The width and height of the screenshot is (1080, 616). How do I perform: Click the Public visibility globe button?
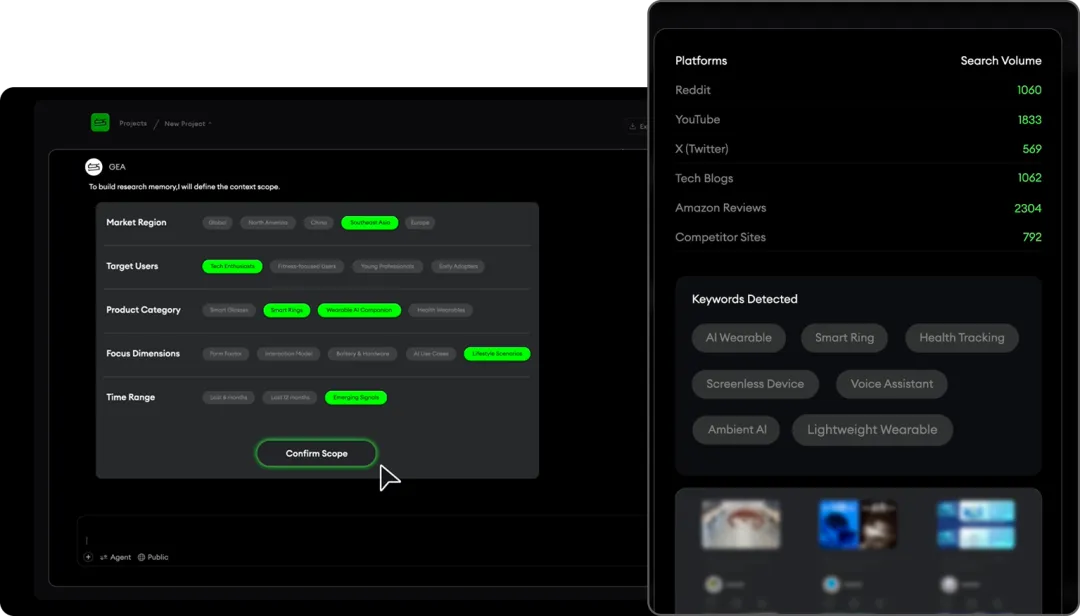pyautogui.click(x=153, y=557)
